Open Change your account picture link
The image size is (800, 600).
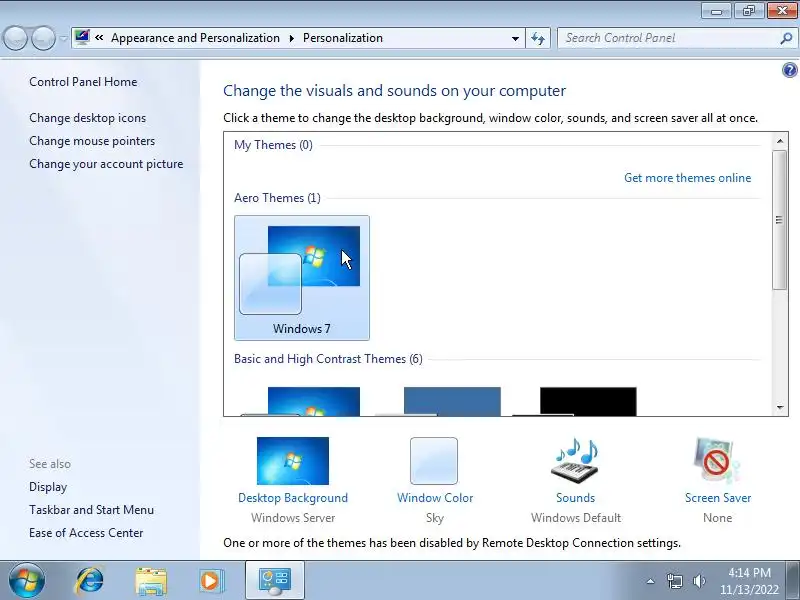106,164
